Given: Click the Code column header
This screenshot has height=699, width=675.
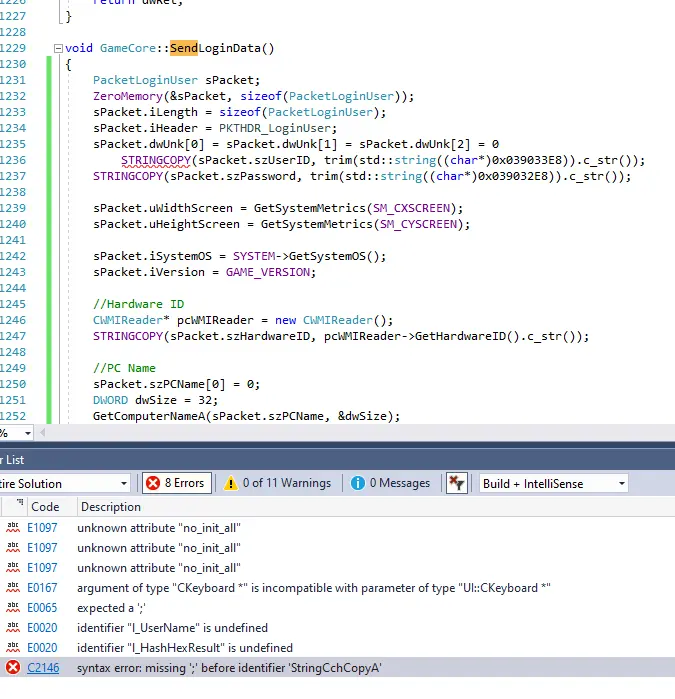Looking at the screenshot, I should [x=45, y=507].
